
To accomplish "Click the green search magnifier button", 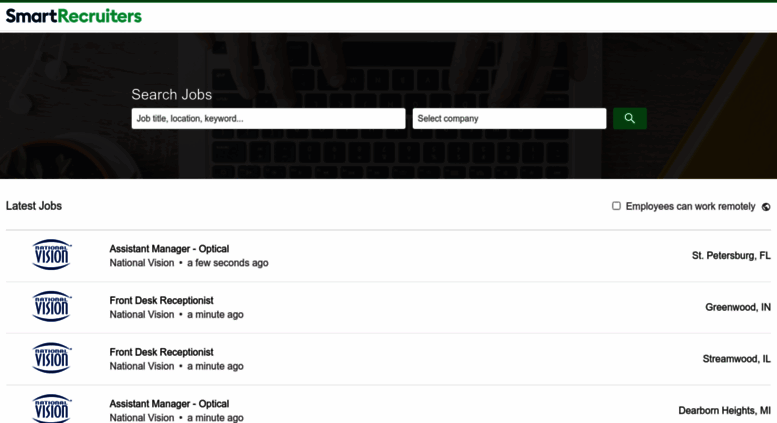I will point(629,118).
